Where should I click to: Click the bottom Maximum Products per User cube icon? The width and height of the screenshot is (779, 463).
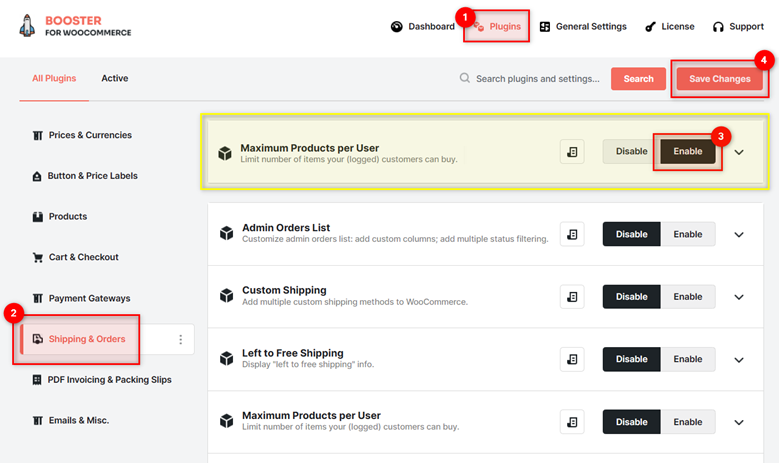pos(227,420)
